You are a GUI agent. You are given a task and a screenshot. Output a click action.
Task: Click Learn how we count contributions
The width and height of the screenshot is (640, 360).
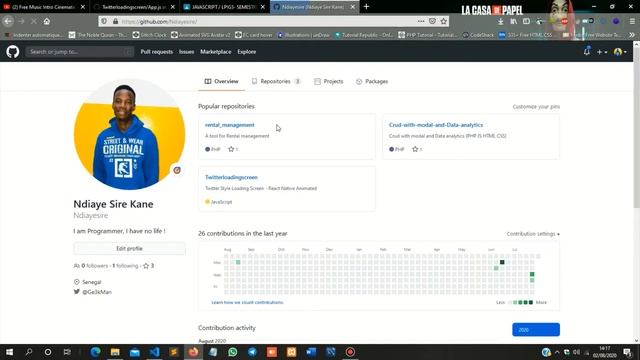tap(247, 302)
